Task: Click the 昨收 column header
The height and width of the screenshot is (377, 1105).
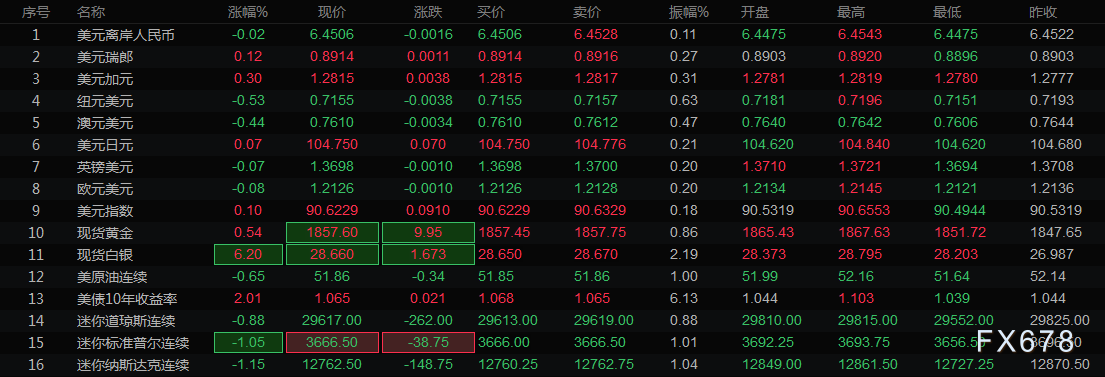Action: tap(1043, 12)
